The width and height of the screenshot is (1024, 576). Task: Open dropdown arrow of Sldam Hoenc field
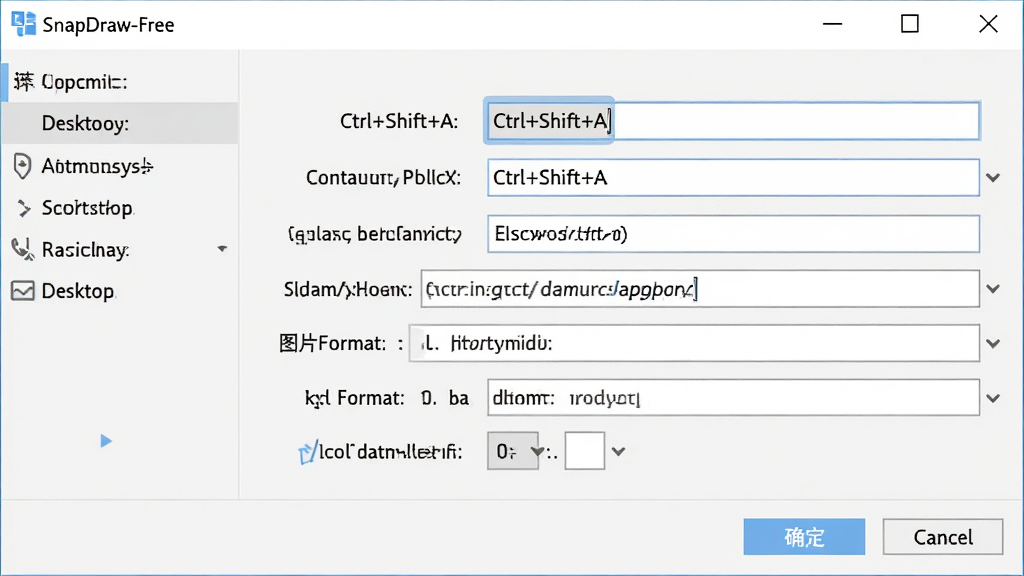point(993,289)
